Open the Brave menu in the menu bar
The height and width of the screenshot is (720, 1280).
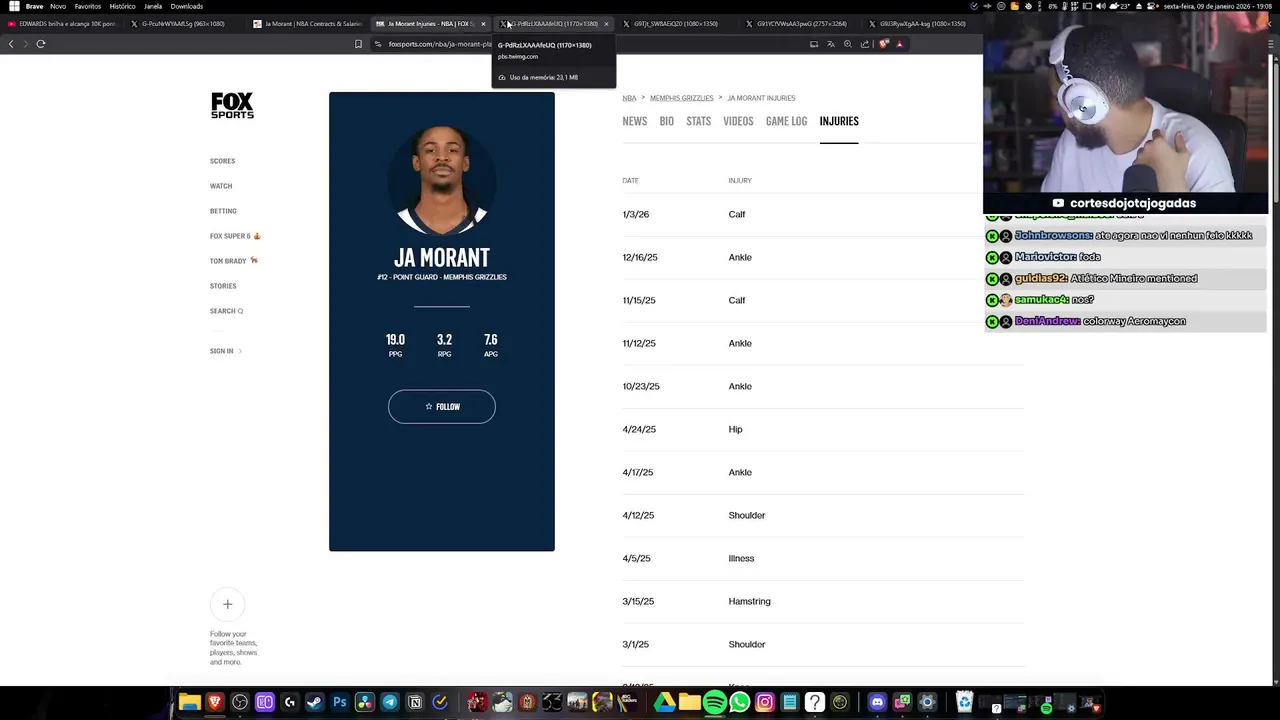point(34,6)
